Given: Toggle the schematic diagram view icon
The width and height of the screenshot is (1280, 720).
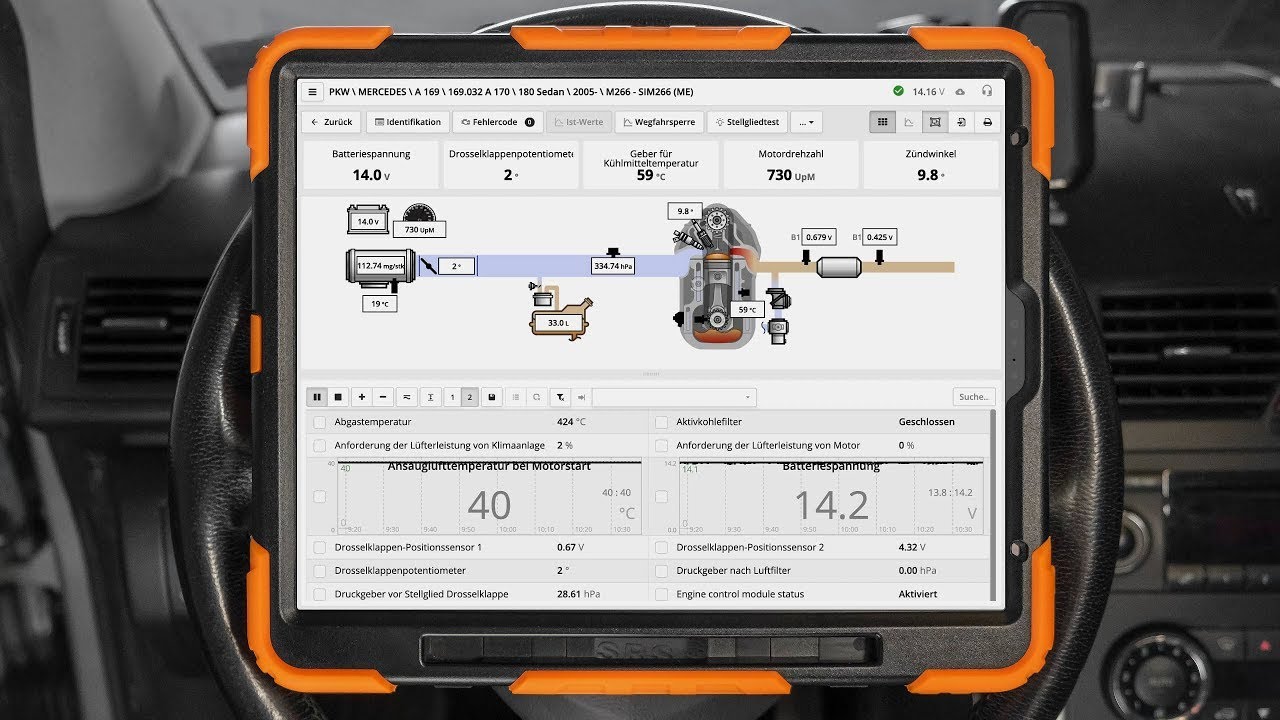Looking at the screenshot, I should point(935,122).
